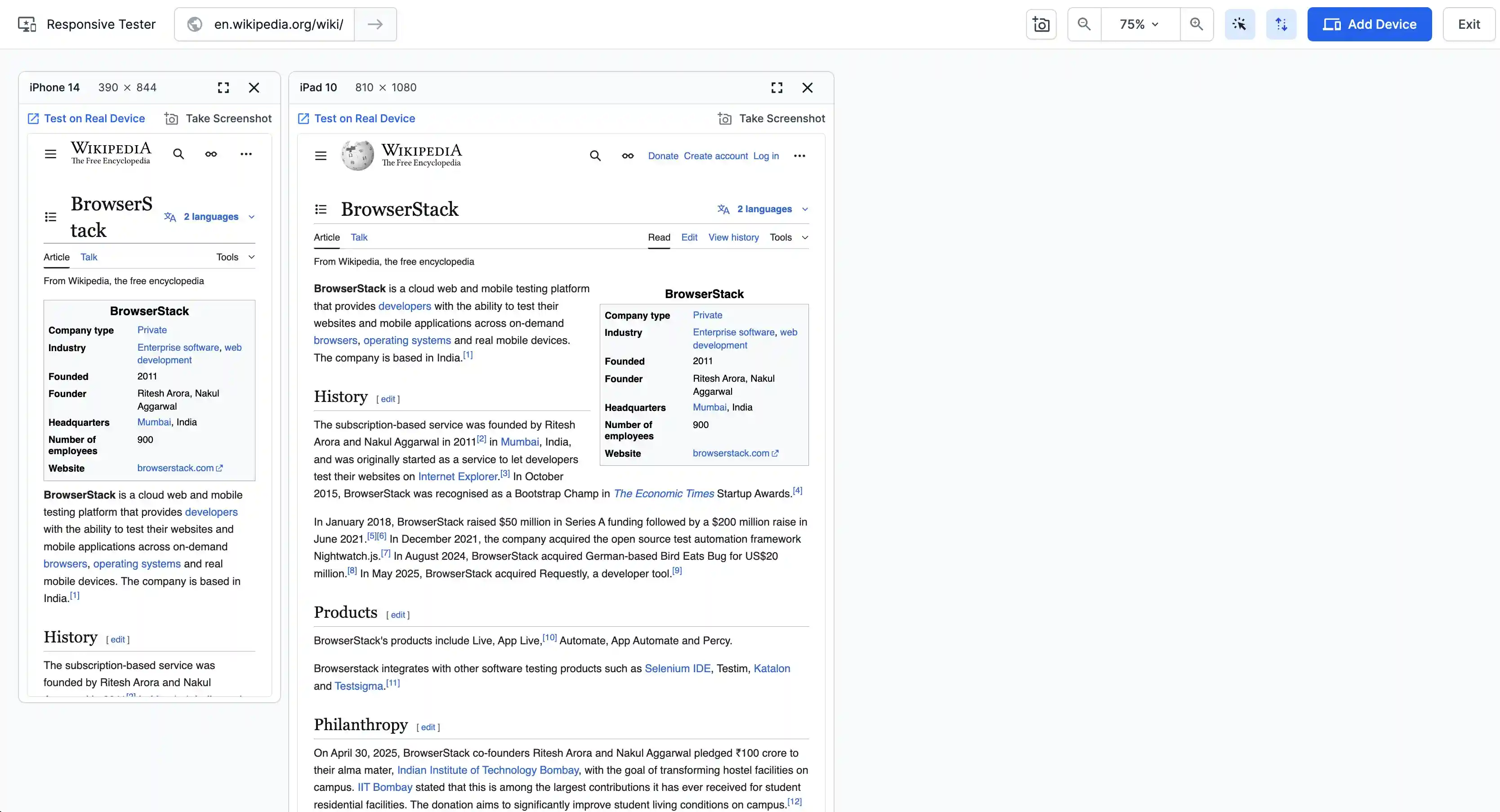Click the take screenshot of all devices camera icon
Image resolution: width=1500 pixels, height=812 pixels.
[x=1040, y=24]
